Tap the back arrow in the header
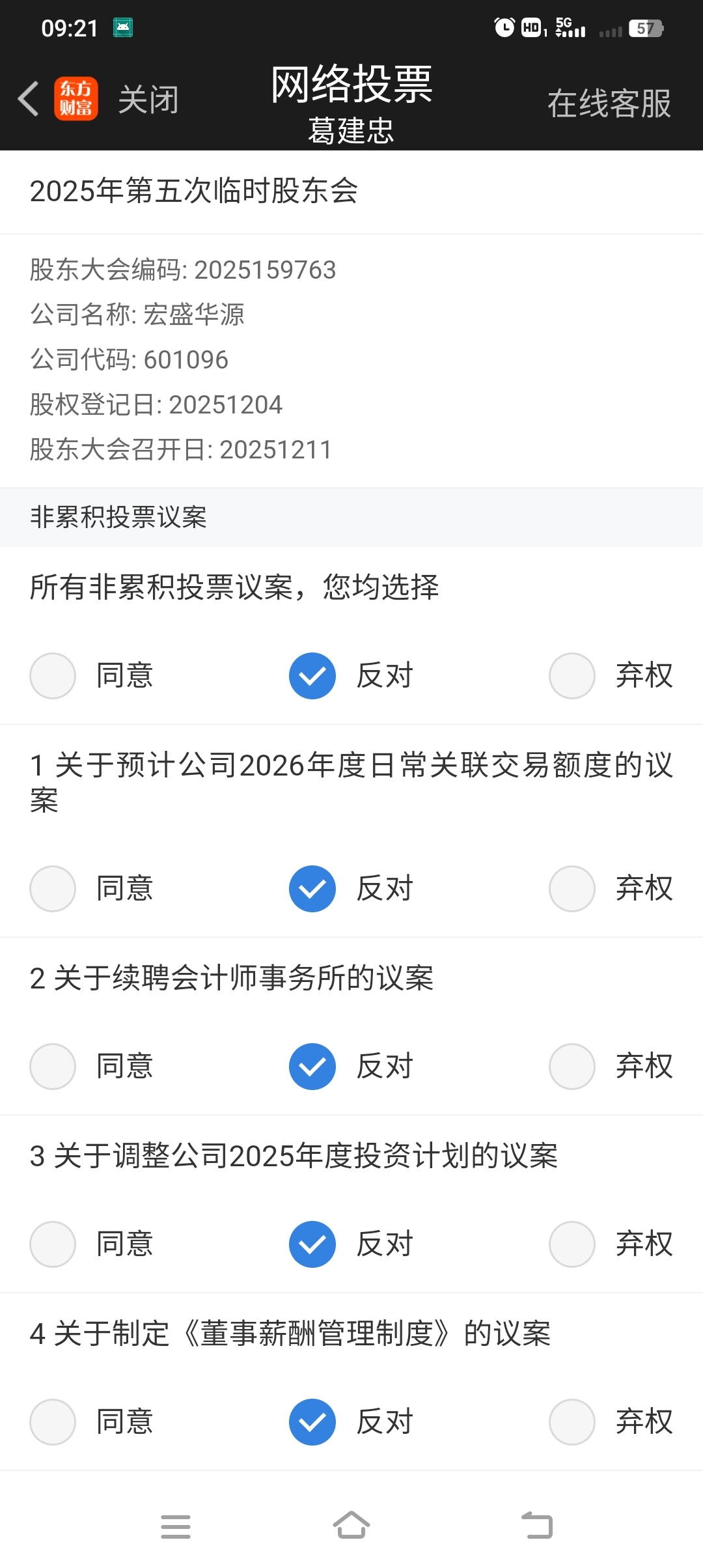Screen dimensions: 703x1568 tap(29, 100)
